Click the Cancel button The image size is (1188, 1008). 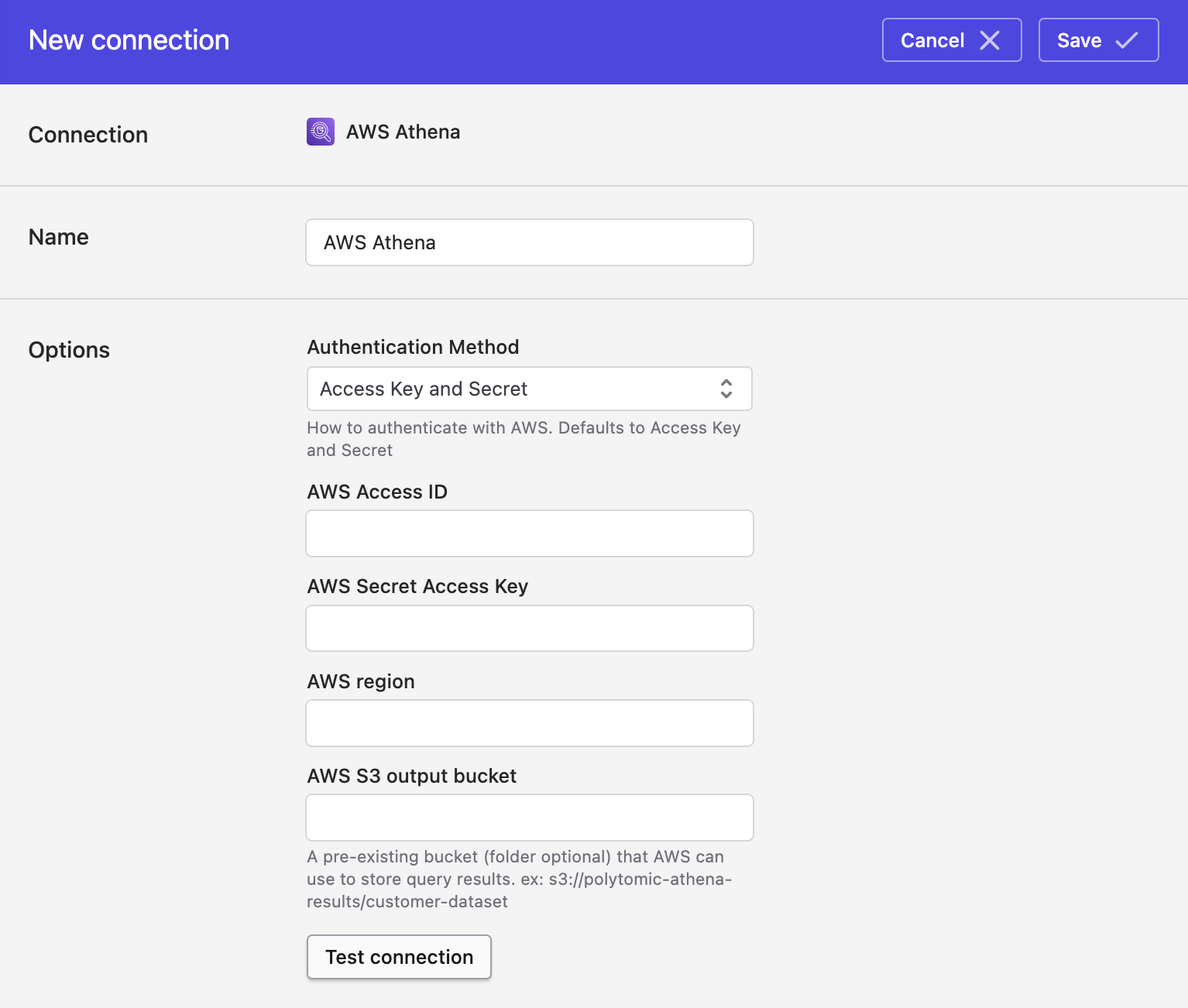tap(952, 40)
